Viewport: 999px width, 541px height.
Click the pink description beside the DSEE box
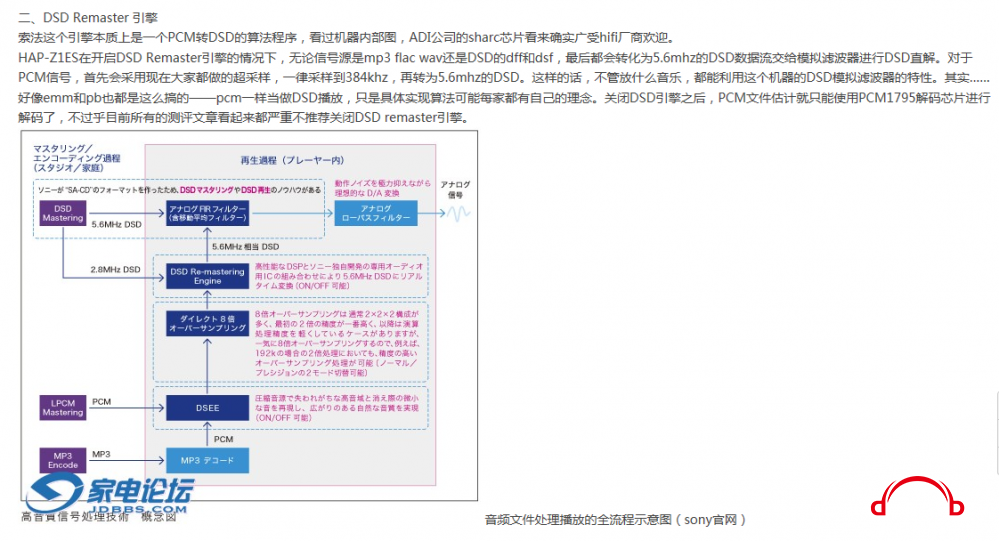coord(337,408)
